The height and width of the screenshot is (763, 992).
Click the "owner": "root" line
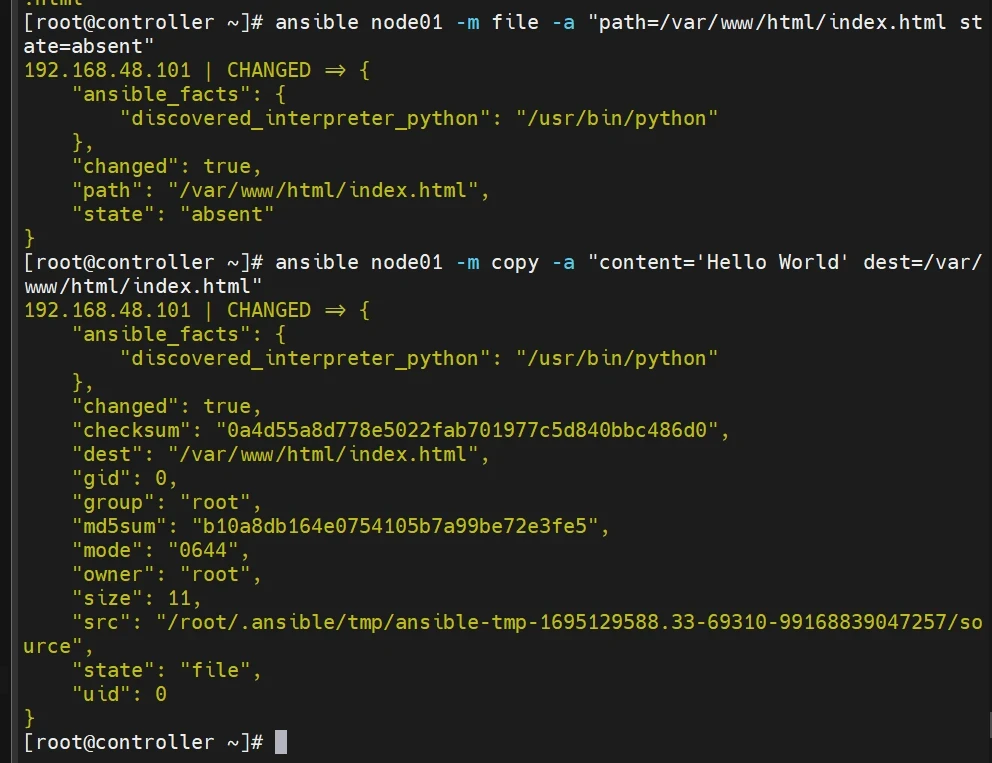pyautogui.click(x=166, y=574)
